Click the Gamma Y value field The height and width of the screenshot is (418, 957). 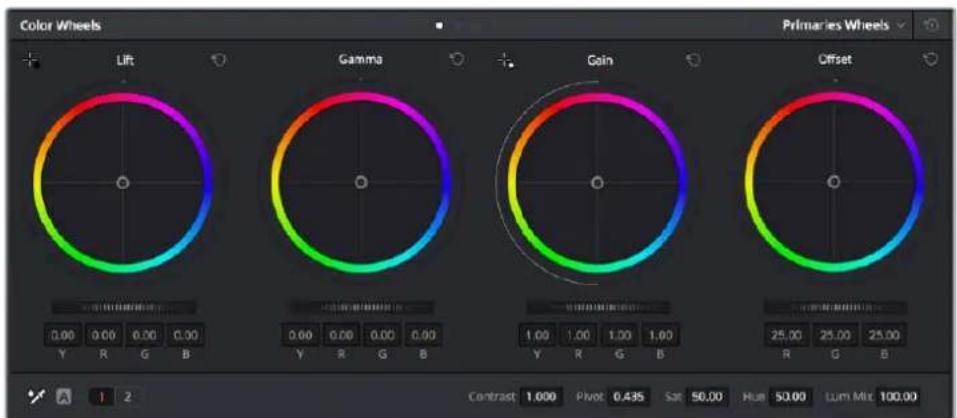[300, 335]
